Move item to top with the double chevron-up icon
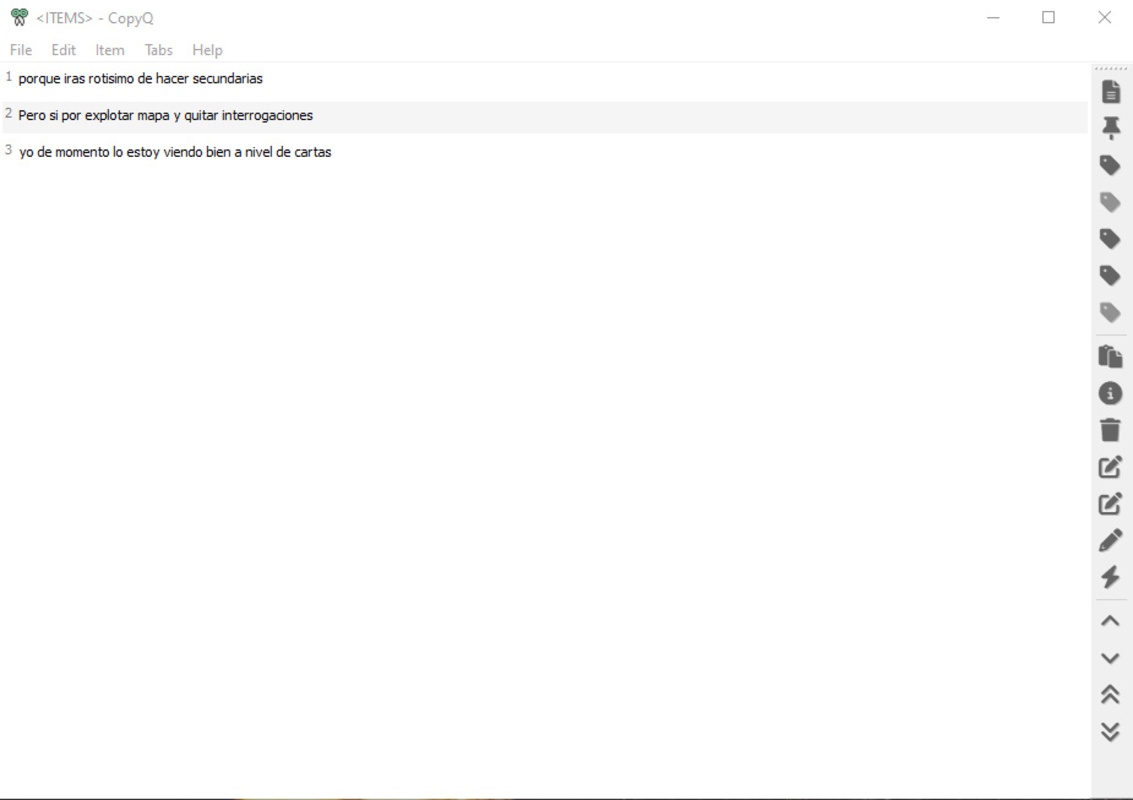This screenshot has height=800, width=1133. [1111, 694]
